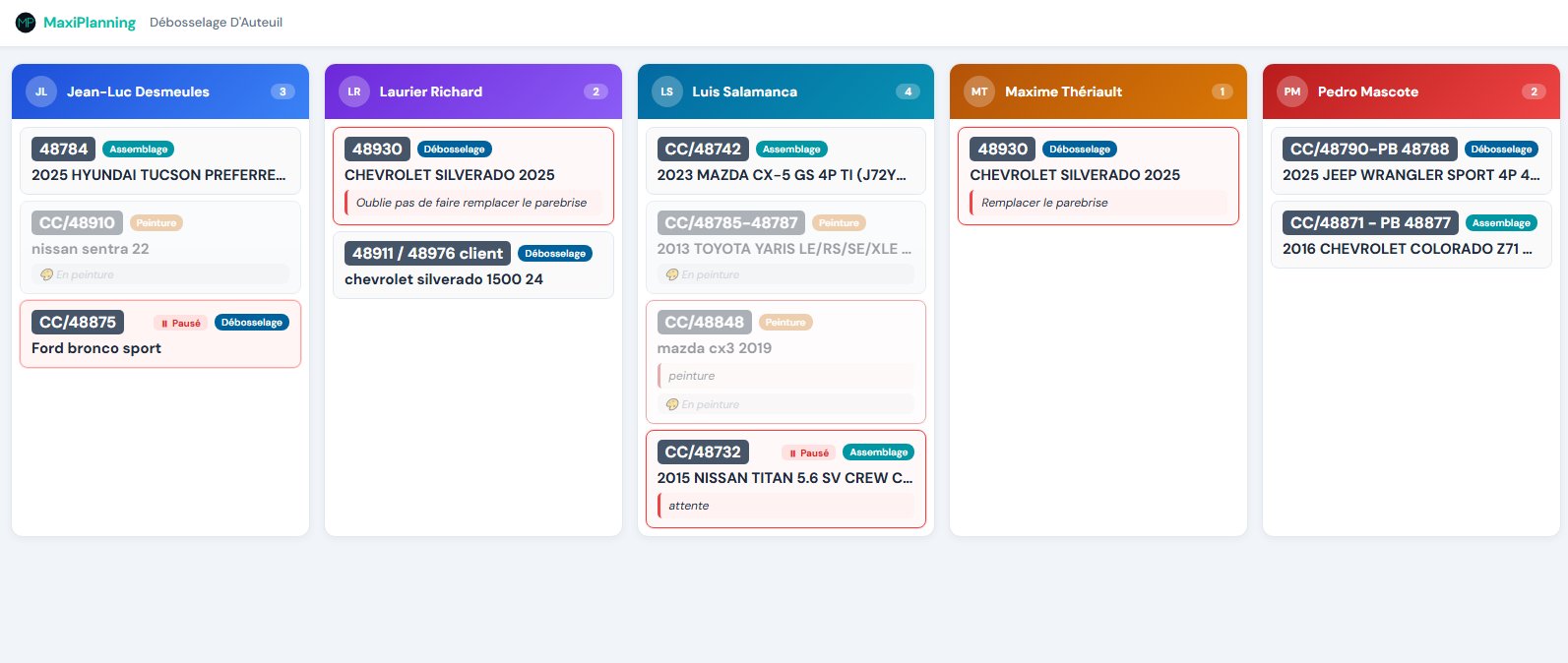Click Peinture tag on CC/48848

click(x=785, y=323)
